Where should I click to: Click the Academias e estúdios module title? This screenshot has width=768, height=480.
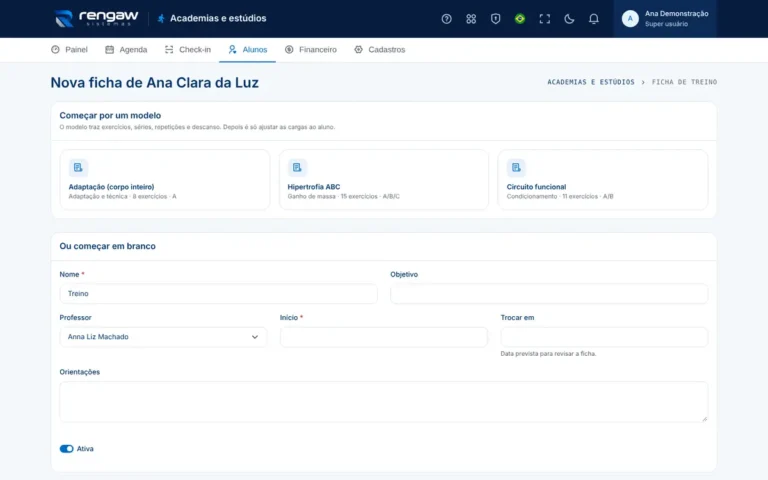pos(218,19)
